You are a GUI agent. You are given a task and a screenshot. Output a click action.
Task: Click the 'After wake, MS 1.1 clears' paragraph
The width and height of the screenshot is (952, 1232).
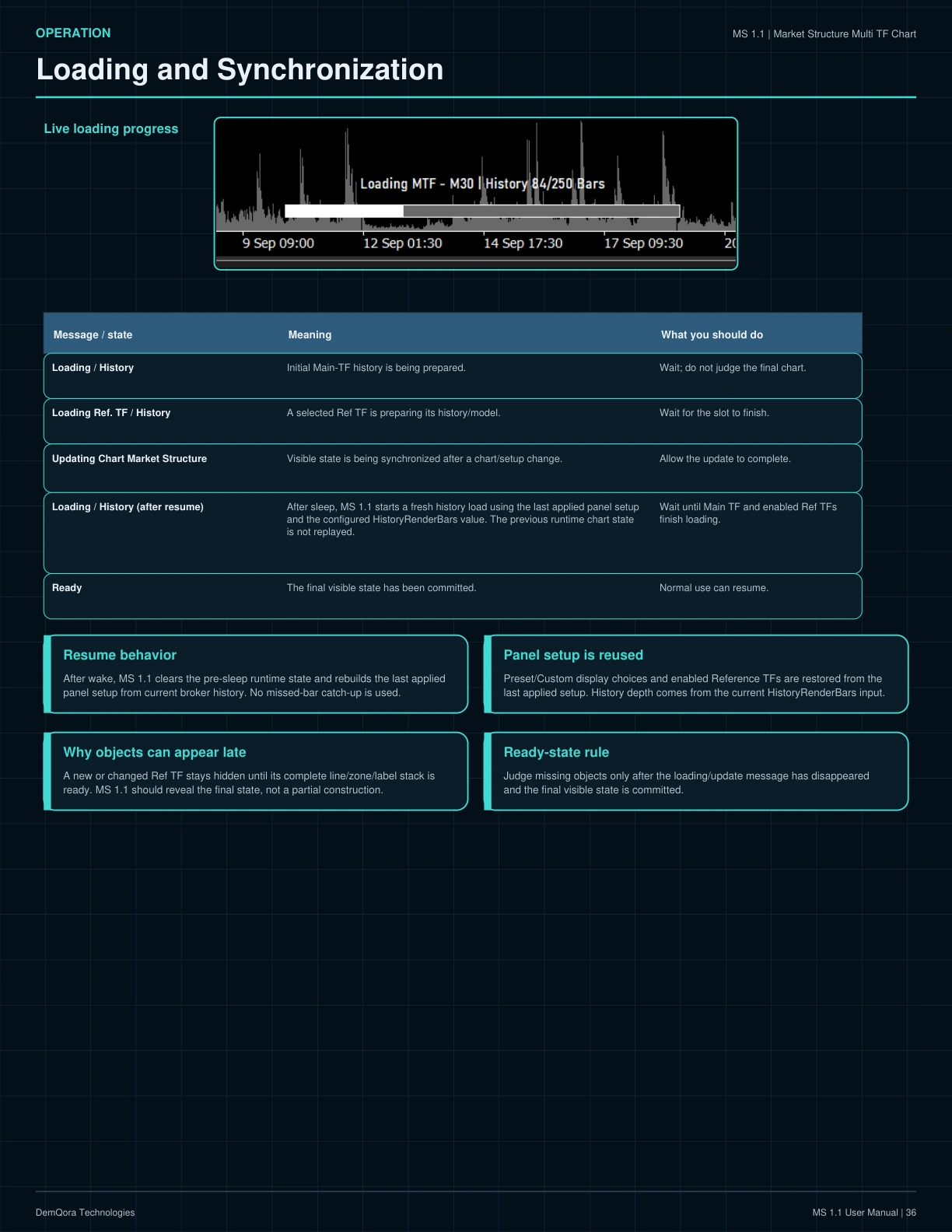[254, 686]
